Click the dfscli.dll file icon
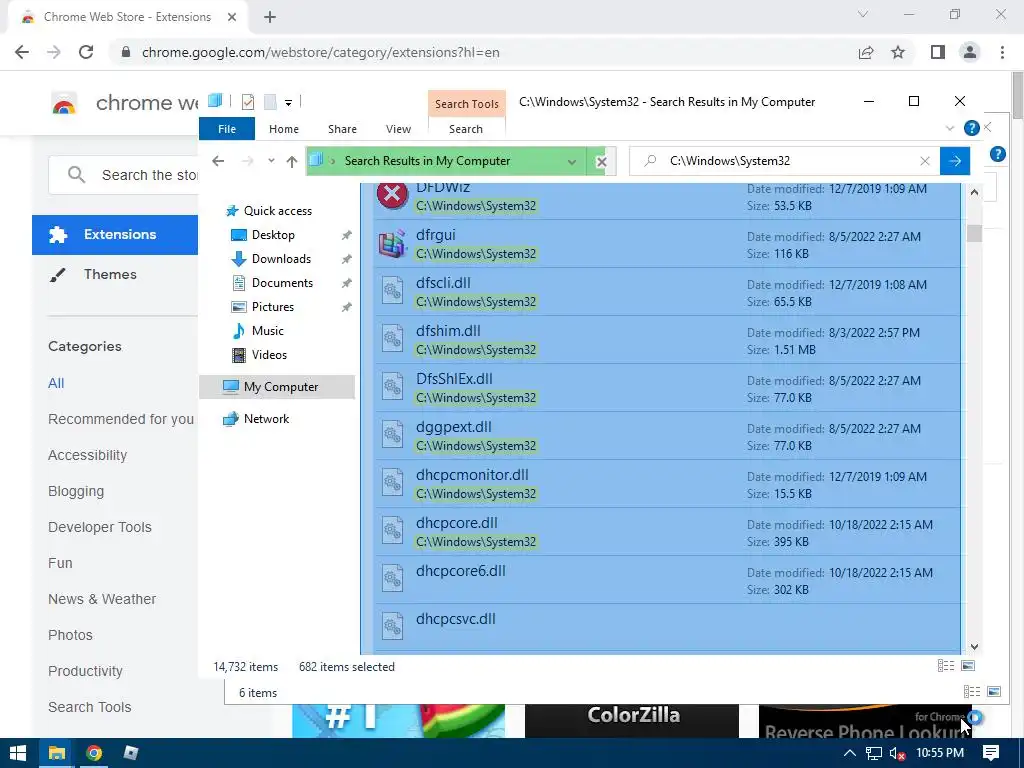Screen dimensions: 1024x768 tap(392, 291)
